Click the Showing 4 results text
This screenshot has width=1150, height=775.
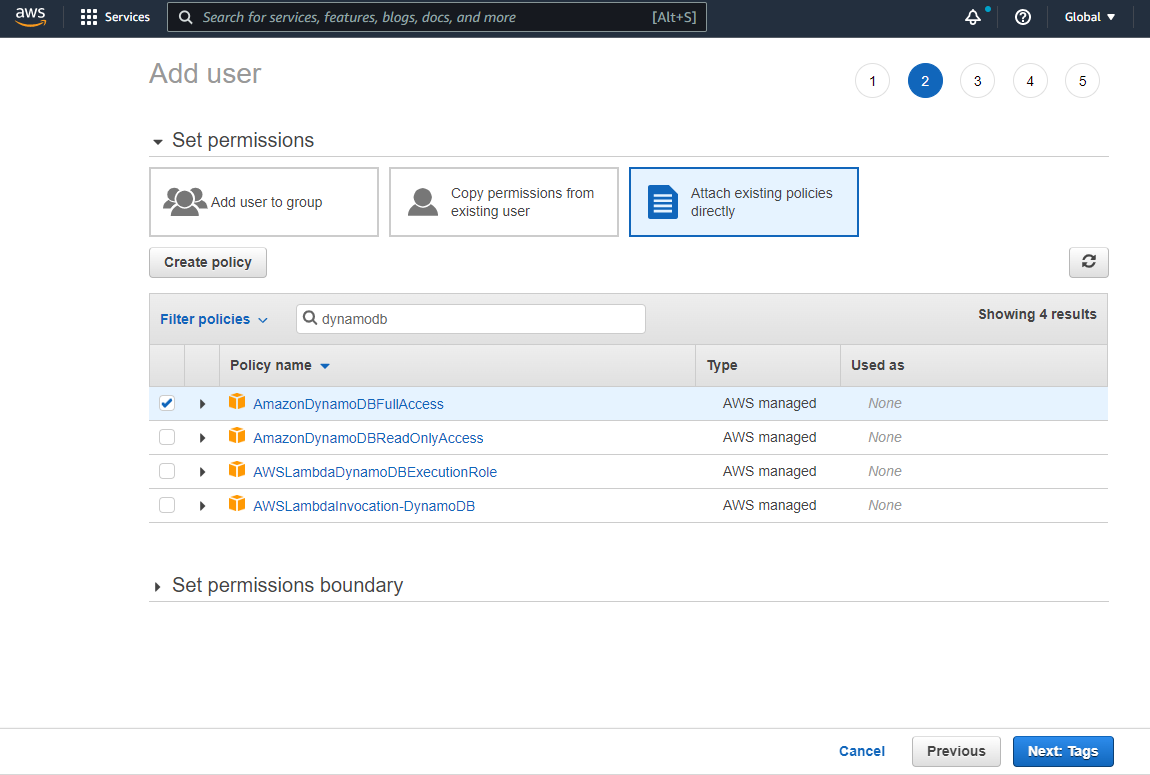[1037, 314]
